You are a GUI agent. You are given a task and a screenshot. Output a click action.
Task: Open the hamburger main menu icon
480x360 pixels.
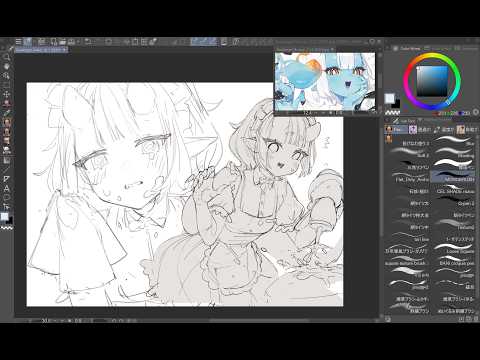tap(19, 42)
